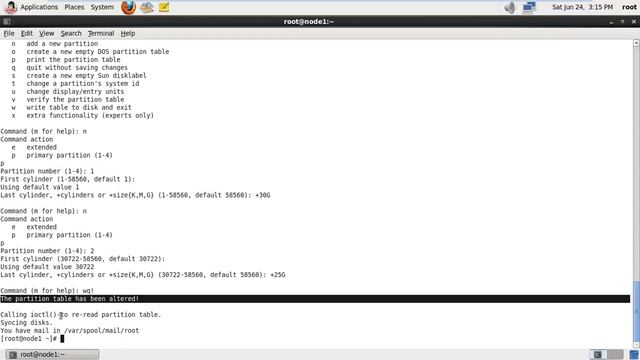Open the notes launcher icon
The width and height of the screenshot is (640, 360).
point(164,7)
